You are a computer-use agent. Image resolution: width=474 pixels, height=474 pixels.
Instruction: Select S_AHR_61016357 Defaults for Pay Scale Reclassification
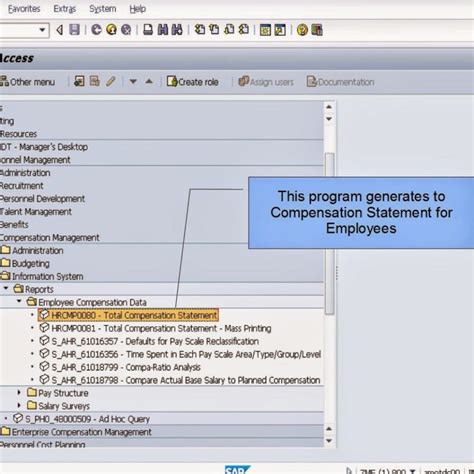(149, 341)
